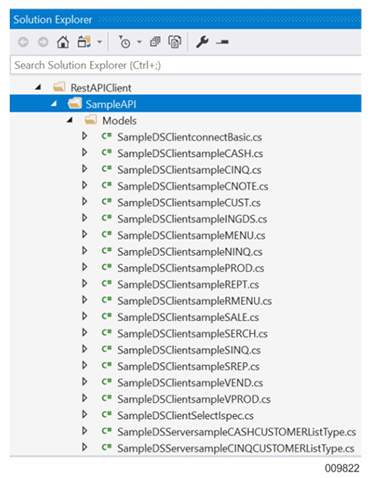Collapse the RestAPIClient folder node
Image resolution: width=370 pixels, height=478 pixels.
tap(38, 87)
